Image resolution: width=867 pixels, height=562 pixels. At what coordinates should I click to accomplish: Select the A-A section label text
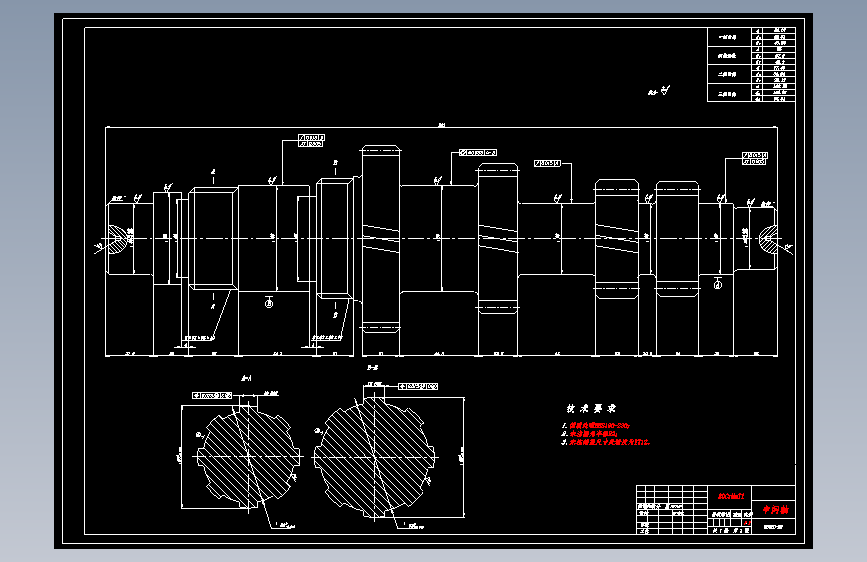click(246, 379)
